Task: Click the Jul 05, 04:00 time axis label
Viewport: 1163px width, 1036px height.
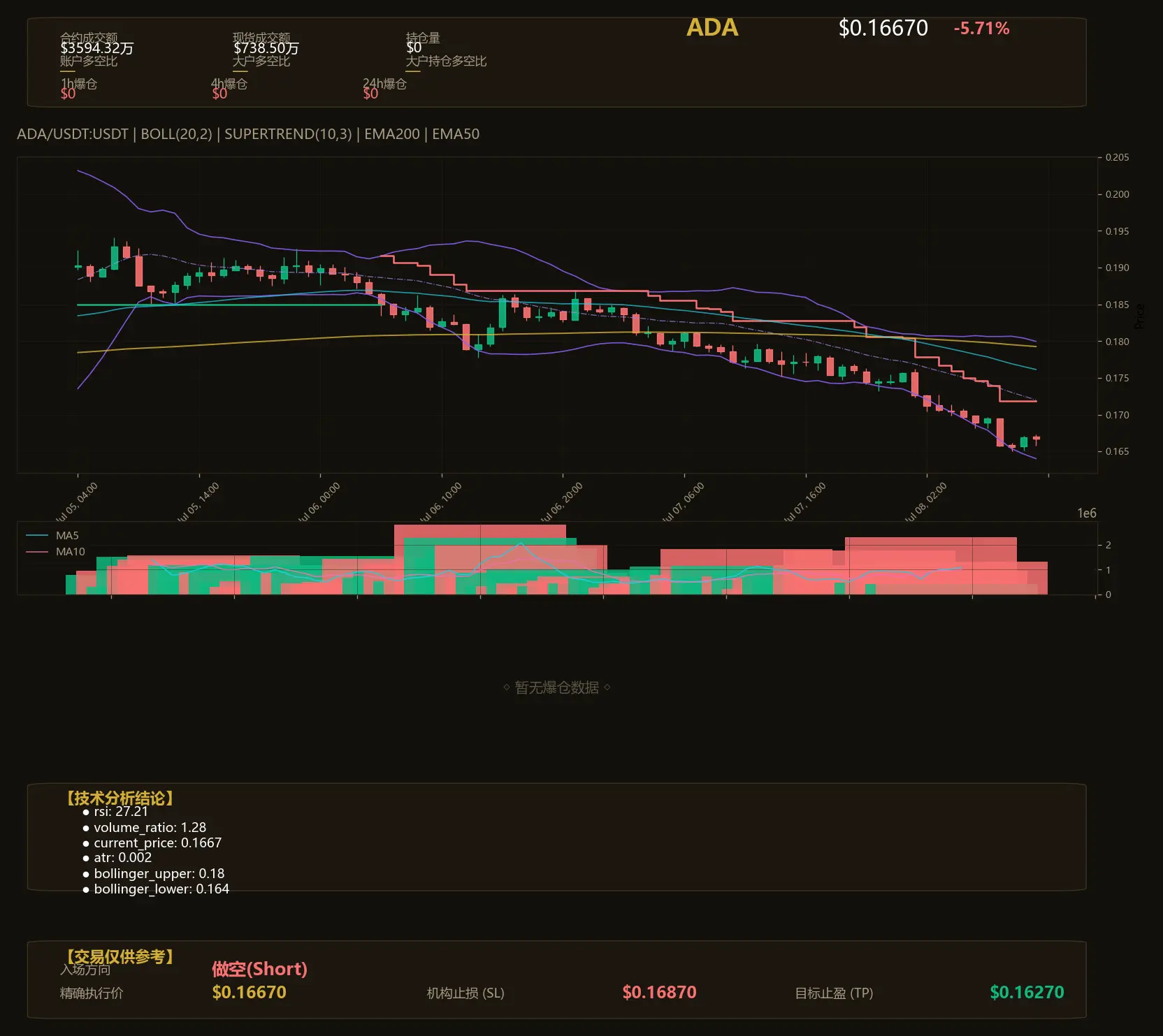Action: [76, 503]
